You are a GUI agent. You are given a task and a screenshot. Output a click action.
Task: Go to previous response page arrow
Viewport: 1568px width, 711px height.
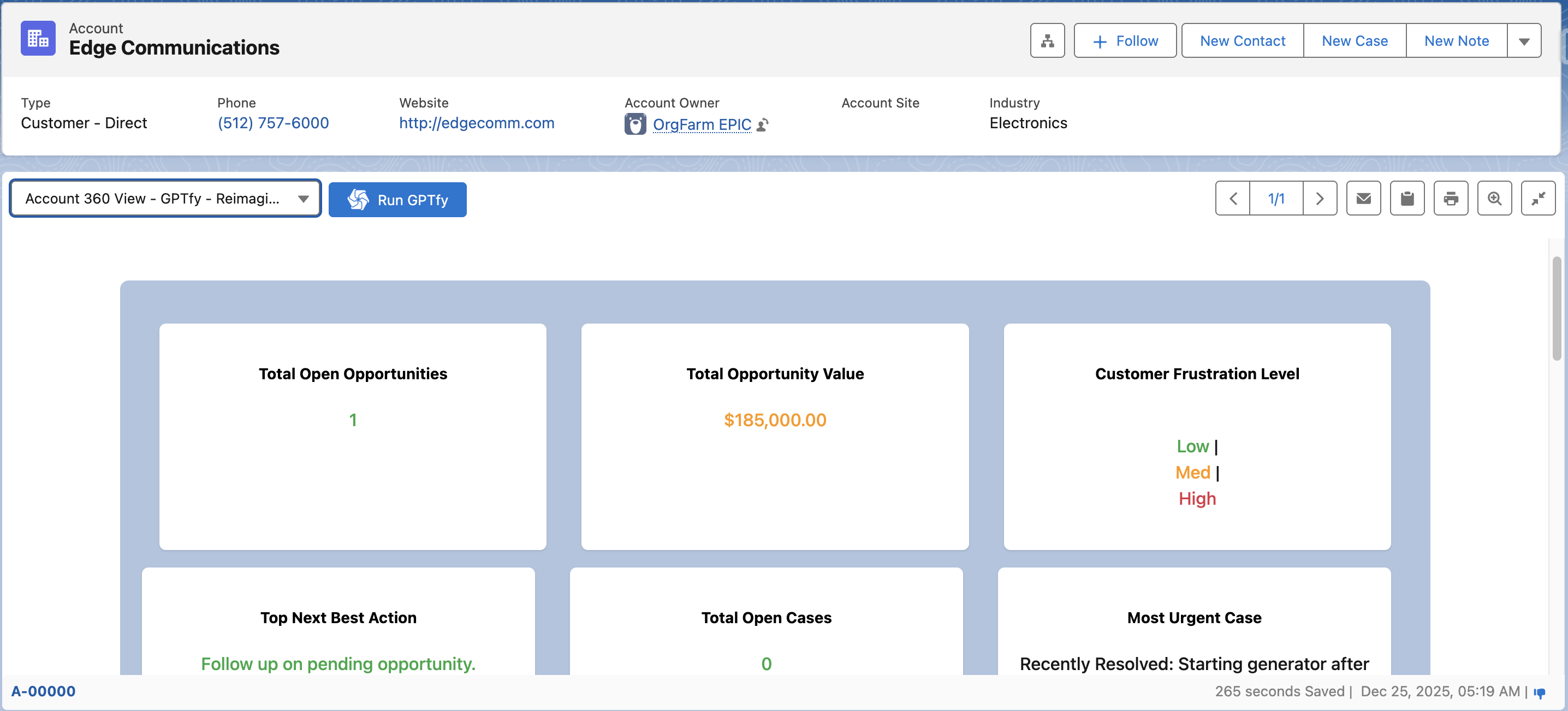click(x=1233, y=198)
